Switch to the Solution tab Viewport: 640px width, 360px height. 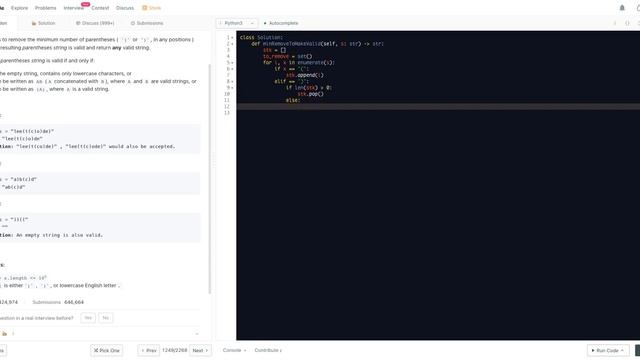[43, 23]
